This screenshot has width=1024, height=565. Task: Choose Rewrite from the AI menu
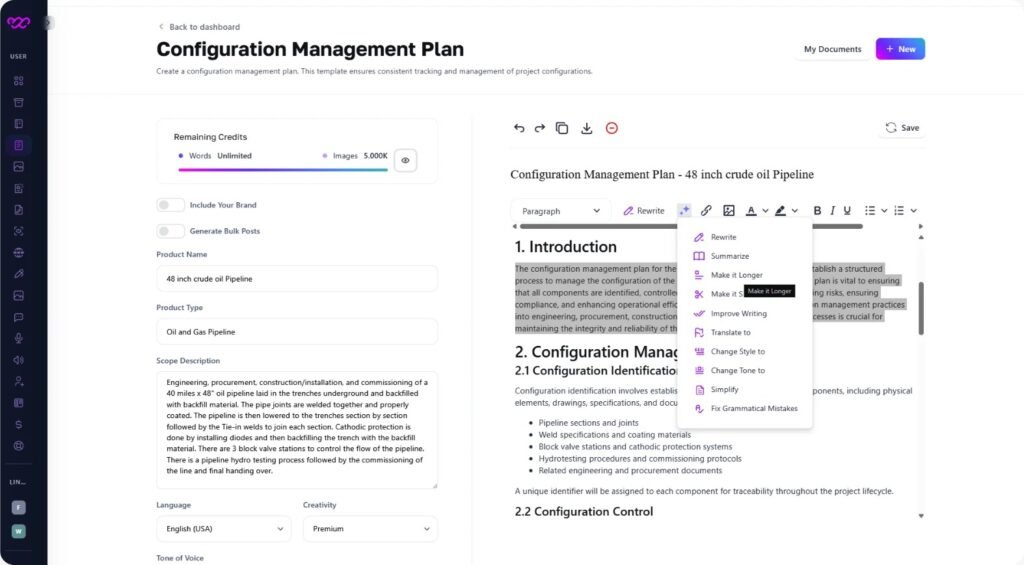pos(744,237)
